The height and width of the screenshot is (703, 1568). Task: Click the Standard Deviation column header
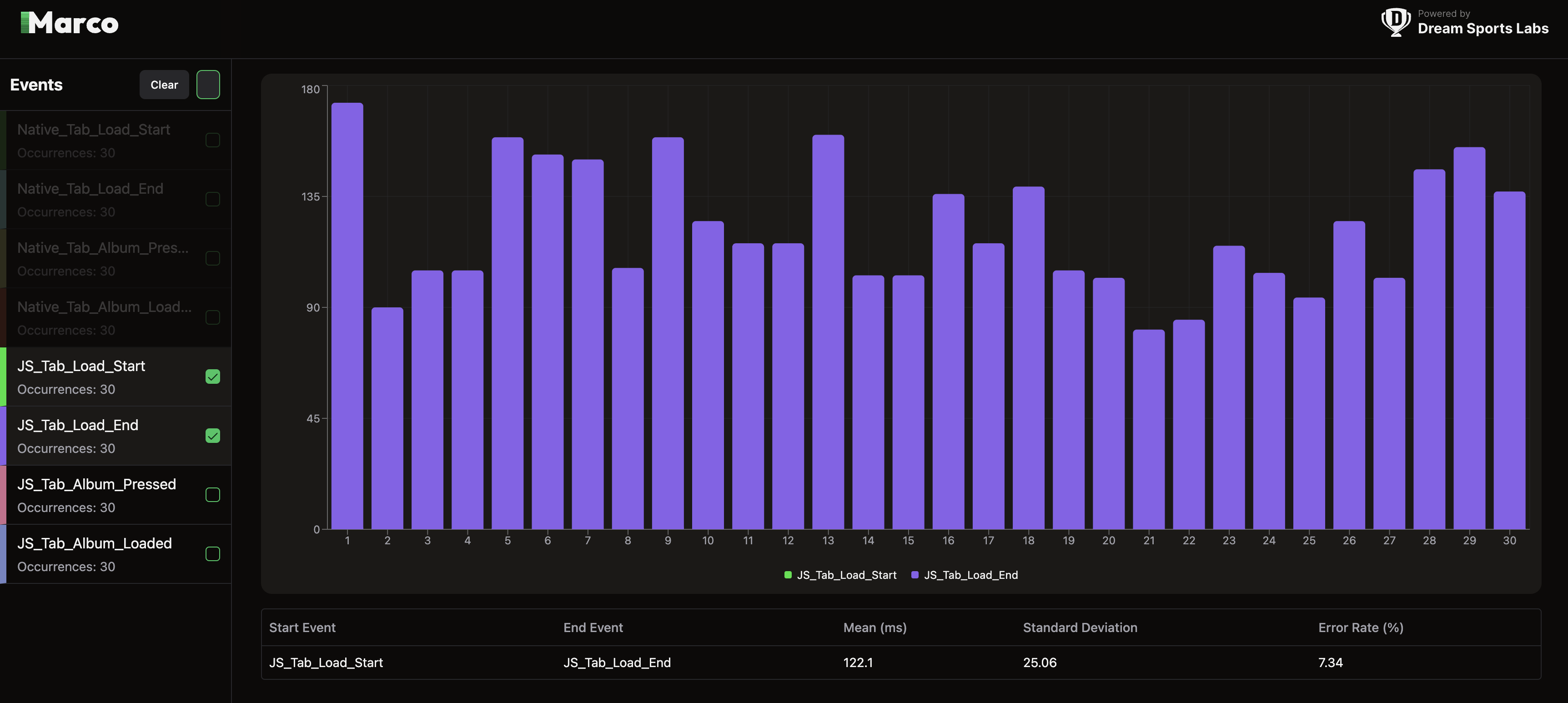(x=1080, y=628)
